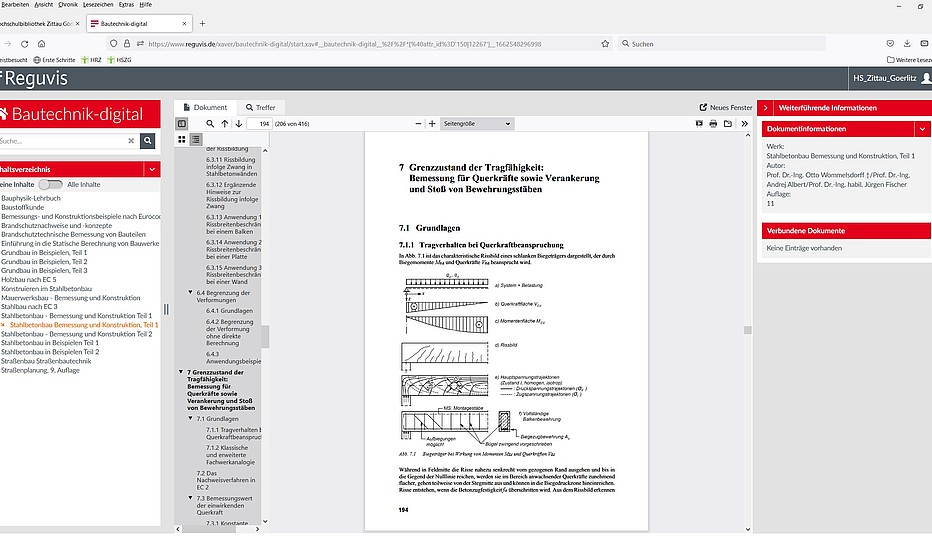Open a new browser tab

202,24
